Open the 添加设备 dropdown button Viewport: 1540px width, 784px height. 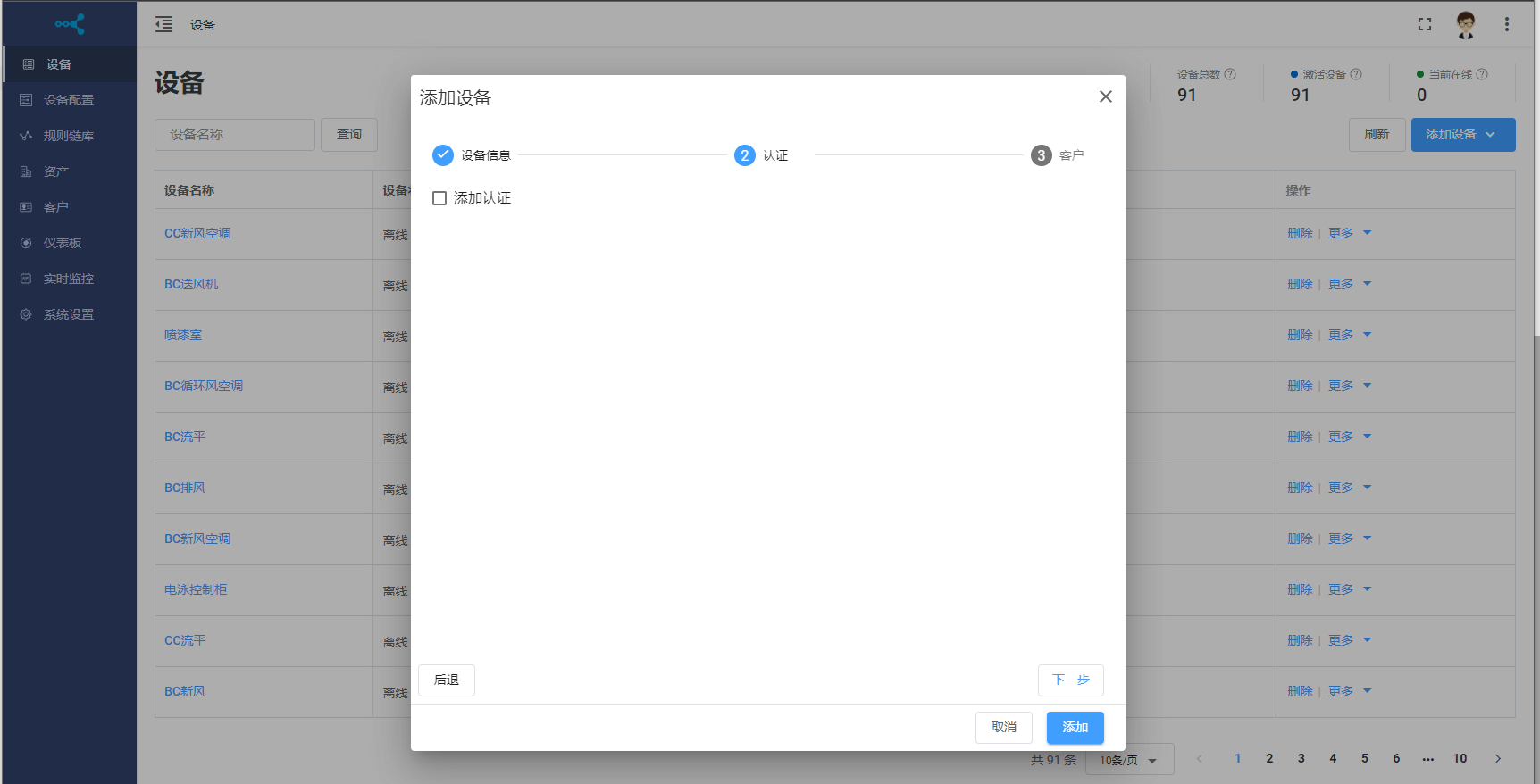[1463, 135]
